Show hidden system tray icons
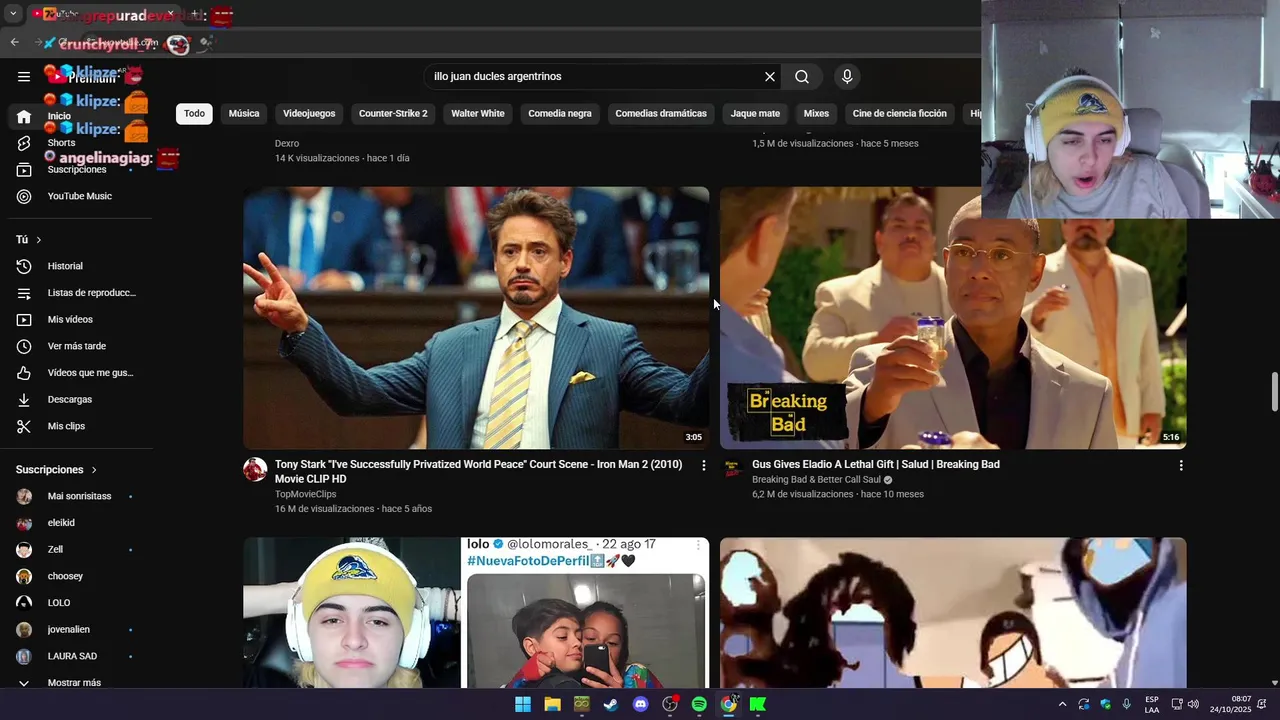Viewport: 1280px width, 720px height. 1062,704
